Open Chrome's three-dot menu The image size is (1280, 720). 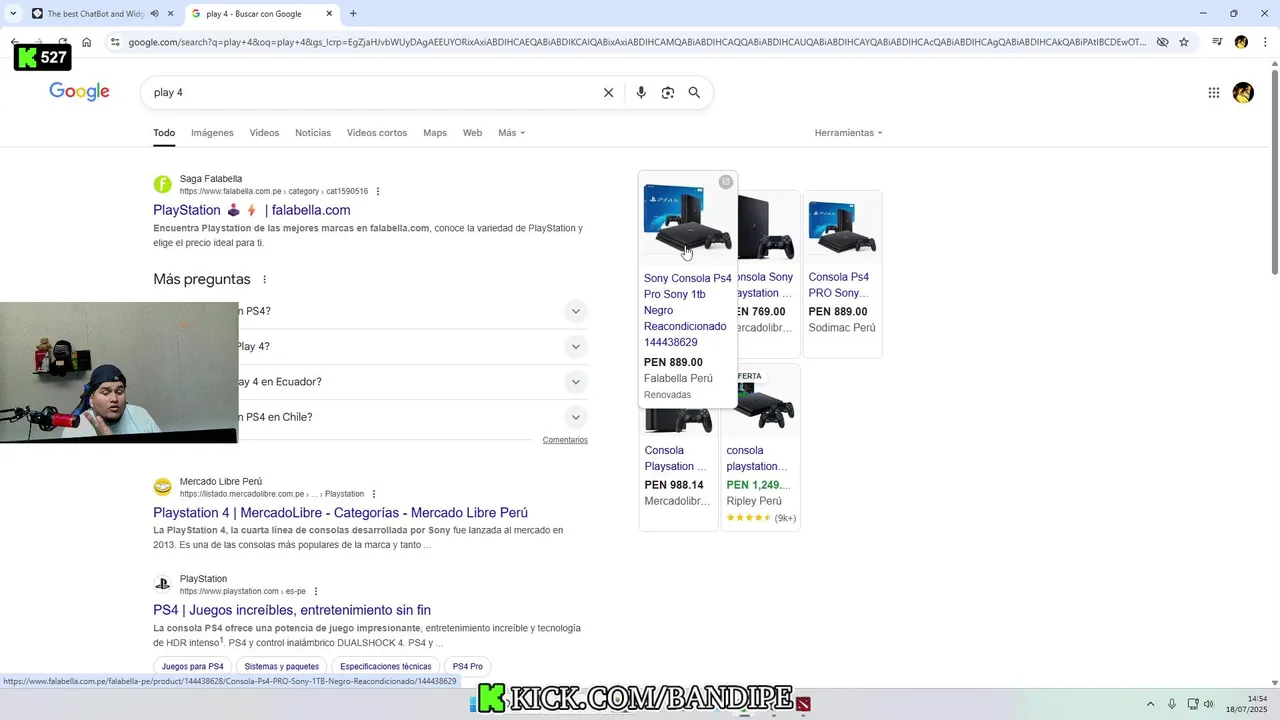click(1264, 42)
